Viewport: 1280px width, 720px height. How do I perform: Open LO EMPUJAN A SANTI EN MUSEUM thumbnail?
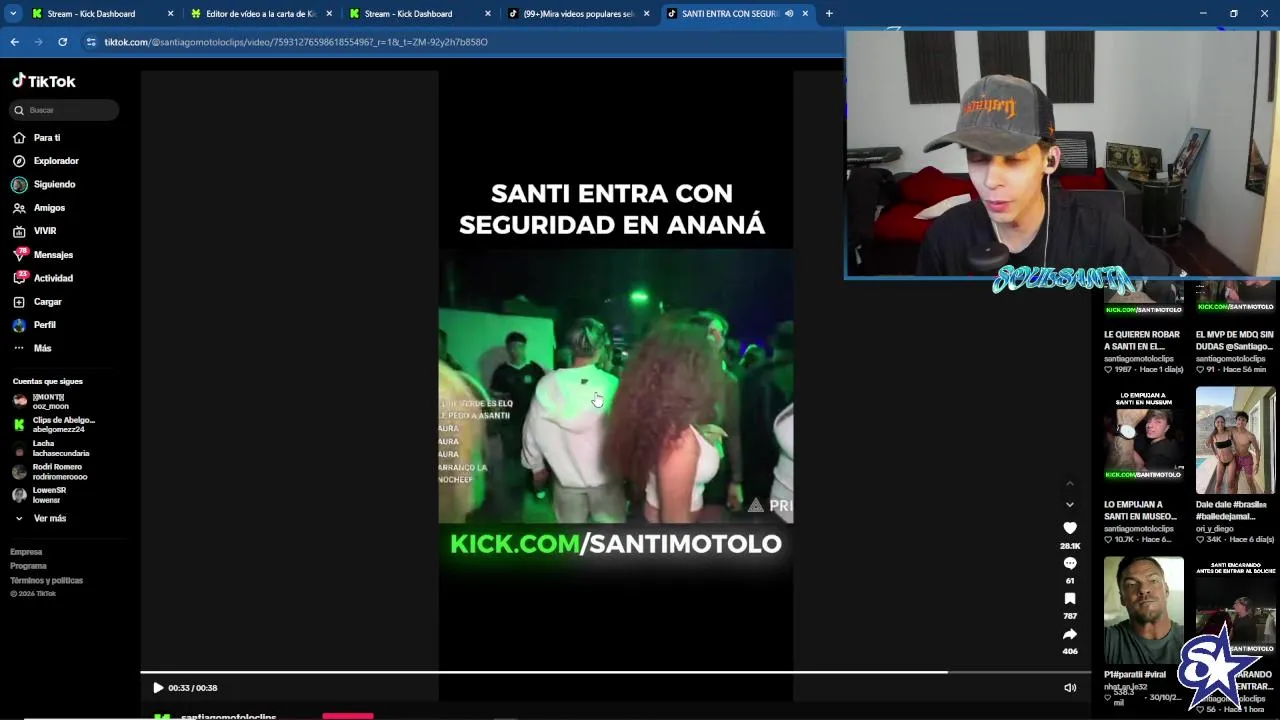pos(1143,440)
